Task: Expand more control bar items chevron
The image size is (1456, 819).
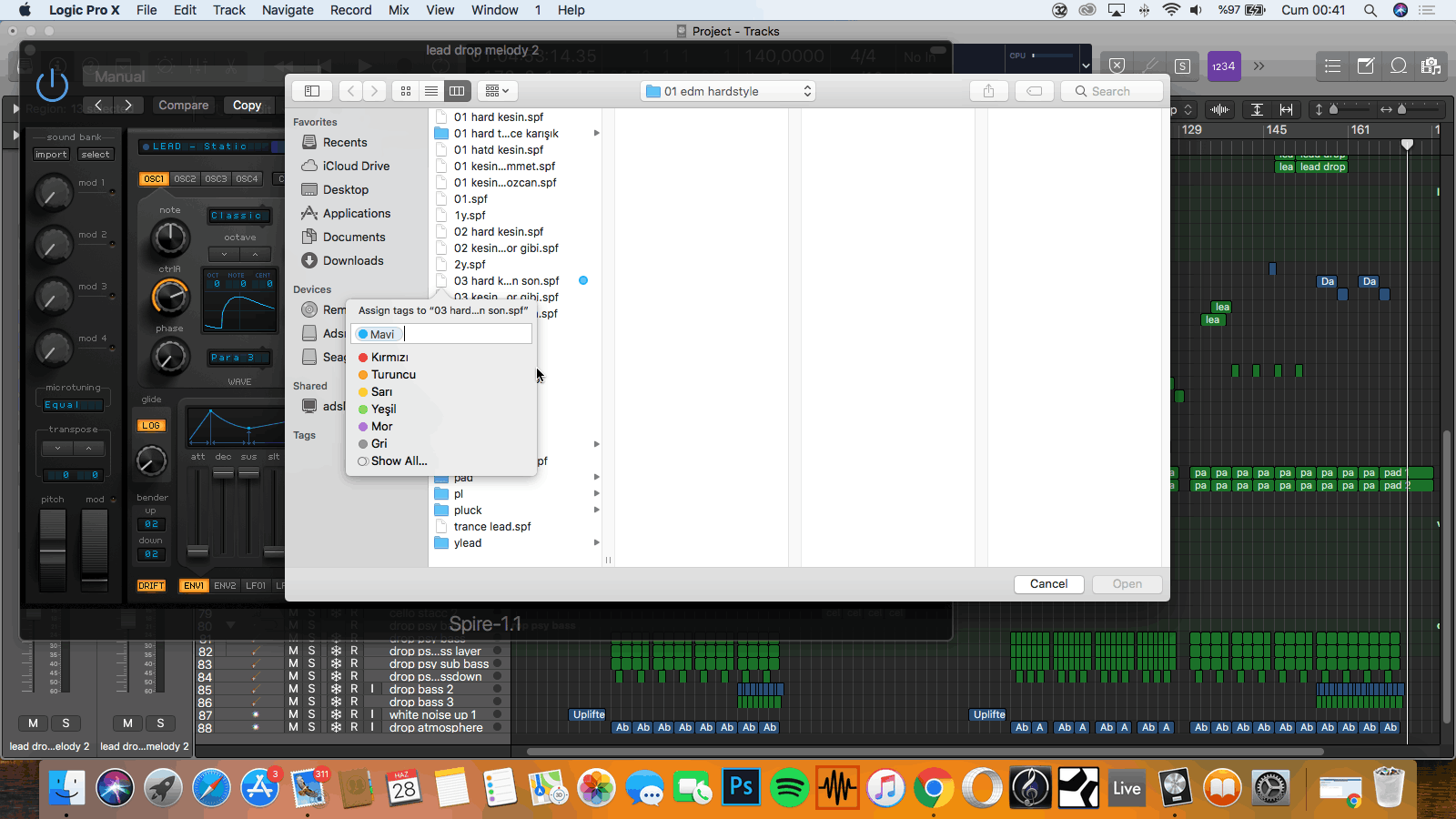Action: 1259,66
